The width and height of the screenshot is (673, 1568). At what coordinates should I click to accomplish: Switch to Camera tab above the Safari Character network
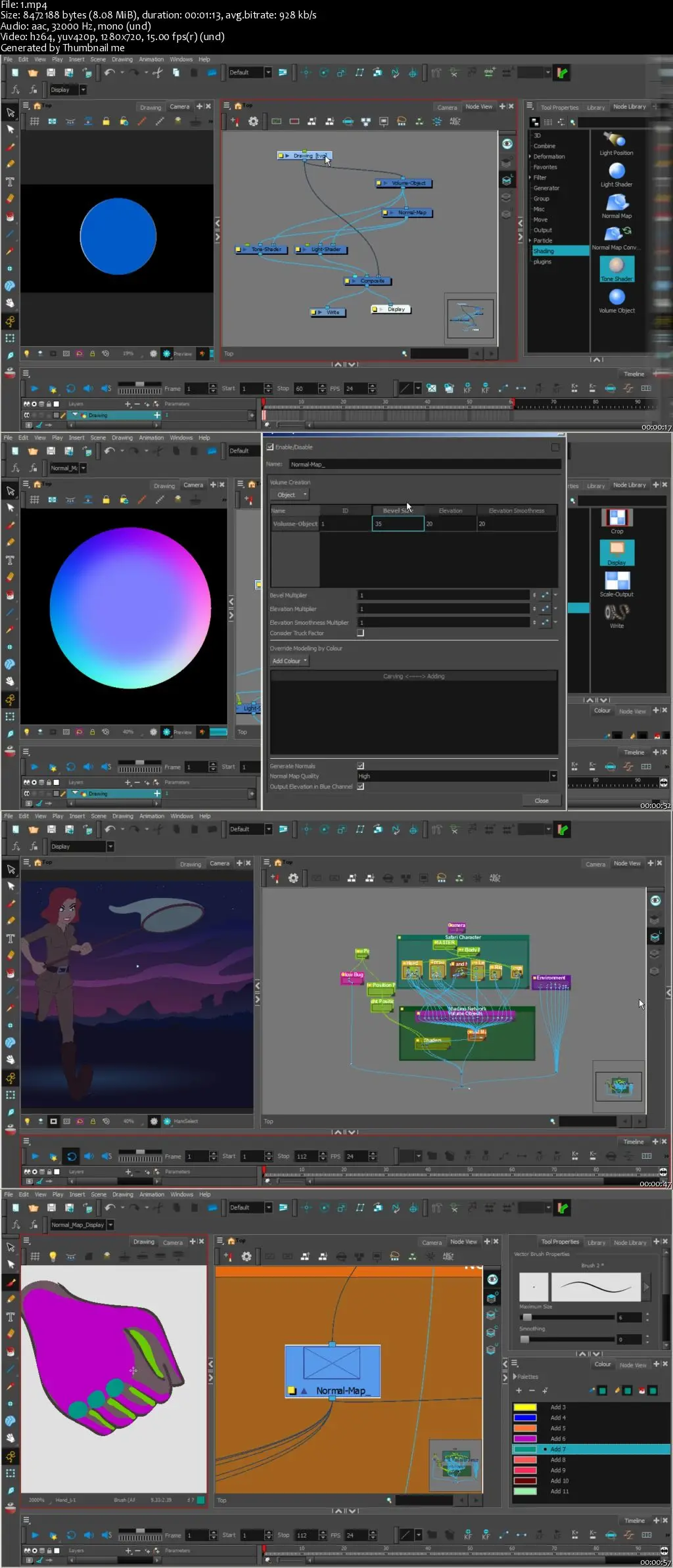595,864
